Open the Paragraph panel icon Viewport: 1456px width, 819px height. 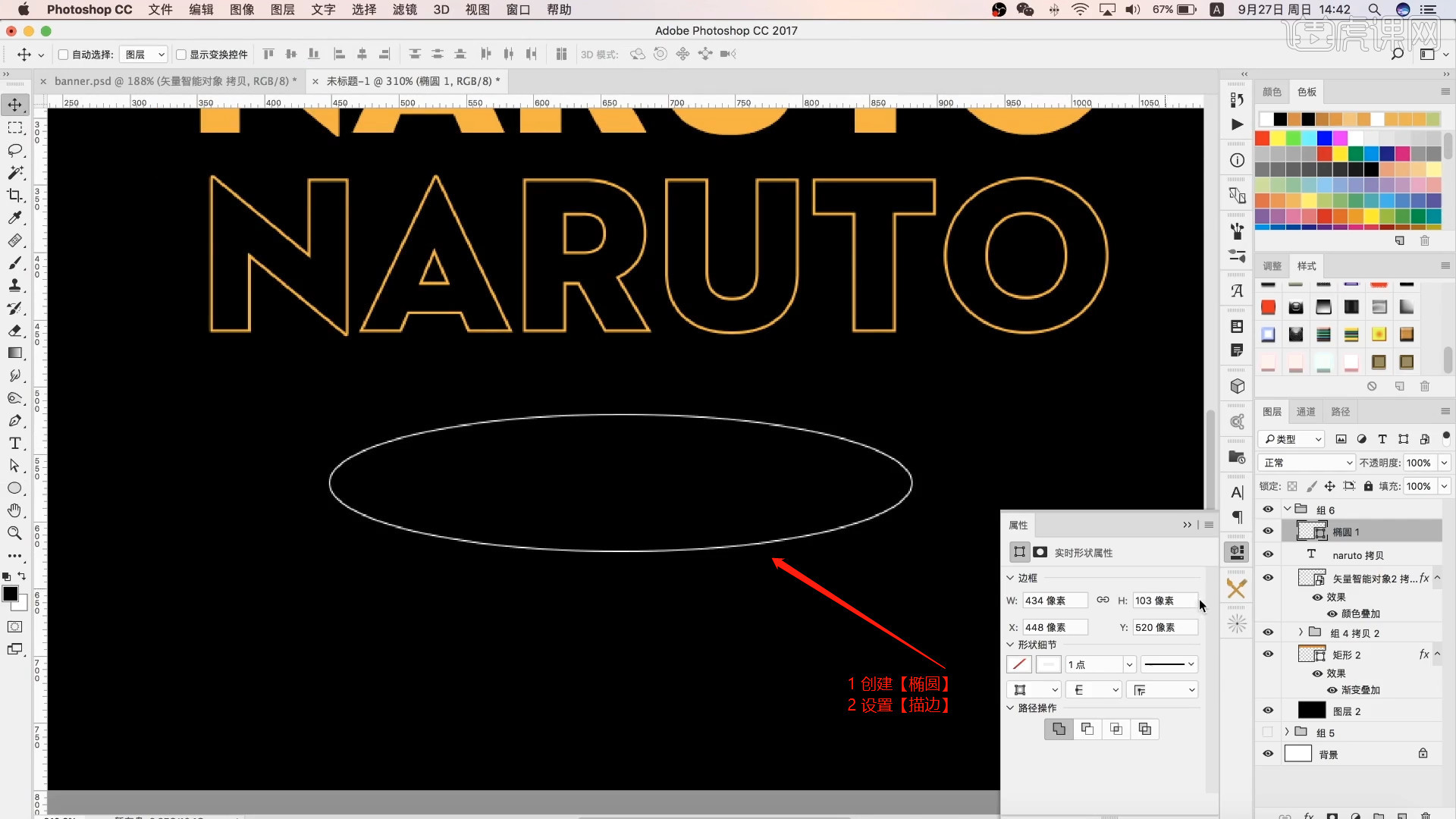pos(1238,517)
